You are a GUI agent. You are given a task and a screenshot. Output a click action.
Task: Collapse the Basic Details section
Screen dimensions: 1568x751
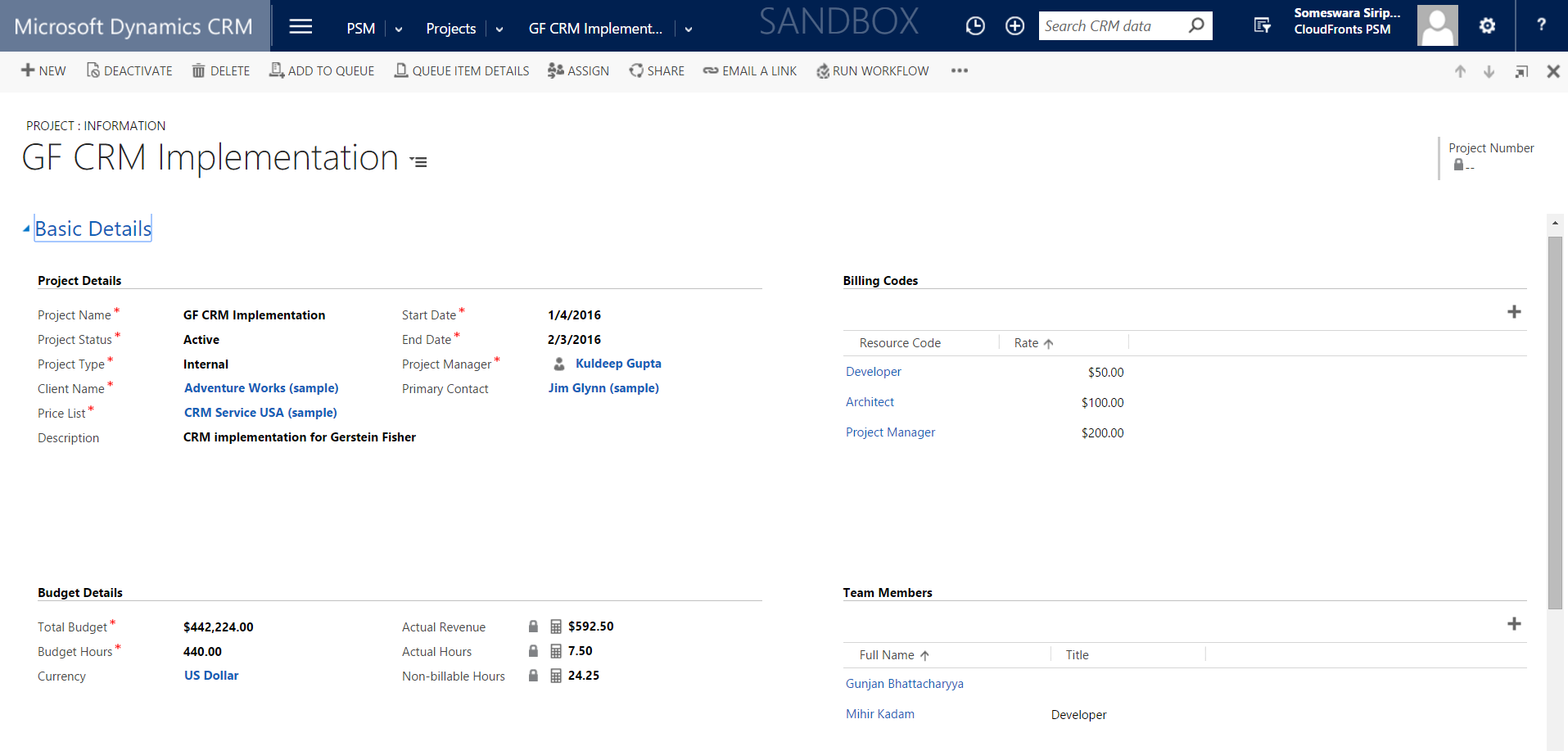click(26, 229)
